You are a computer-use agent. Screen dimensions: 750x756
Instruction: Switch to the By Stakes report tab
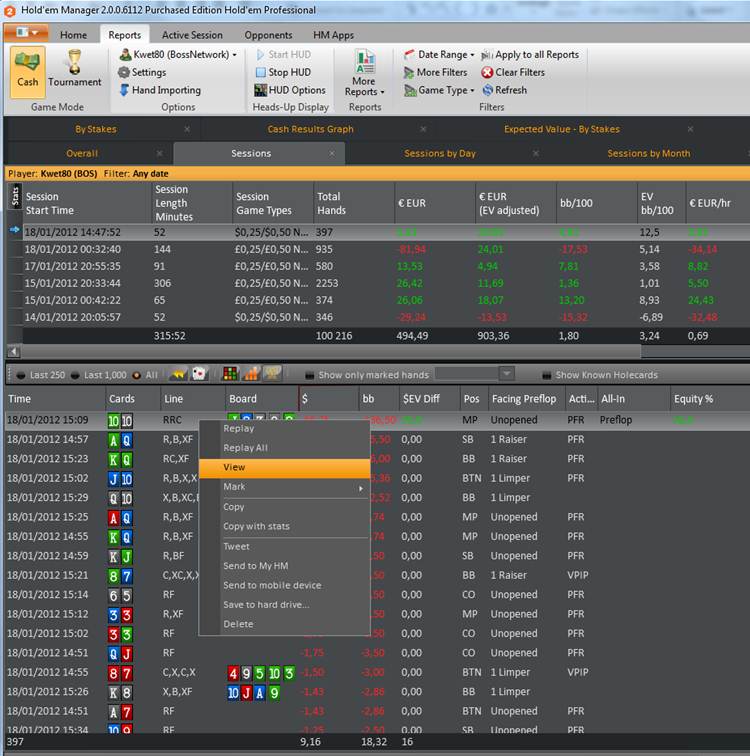(95, 129)
